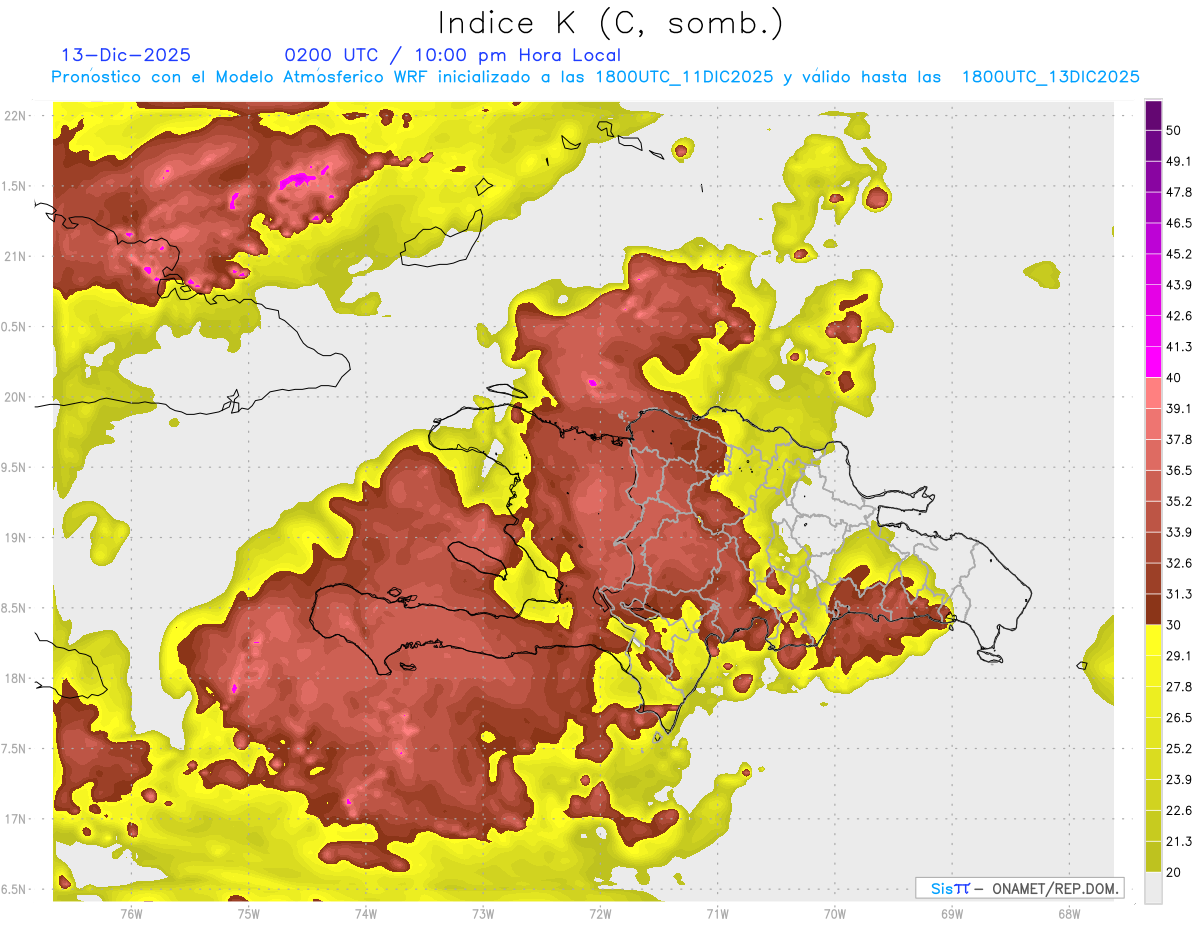1200x927 pixels.
Task: Pick the bright yellow swatch between 29.1 and 30
Action: tap(1153, 640)
